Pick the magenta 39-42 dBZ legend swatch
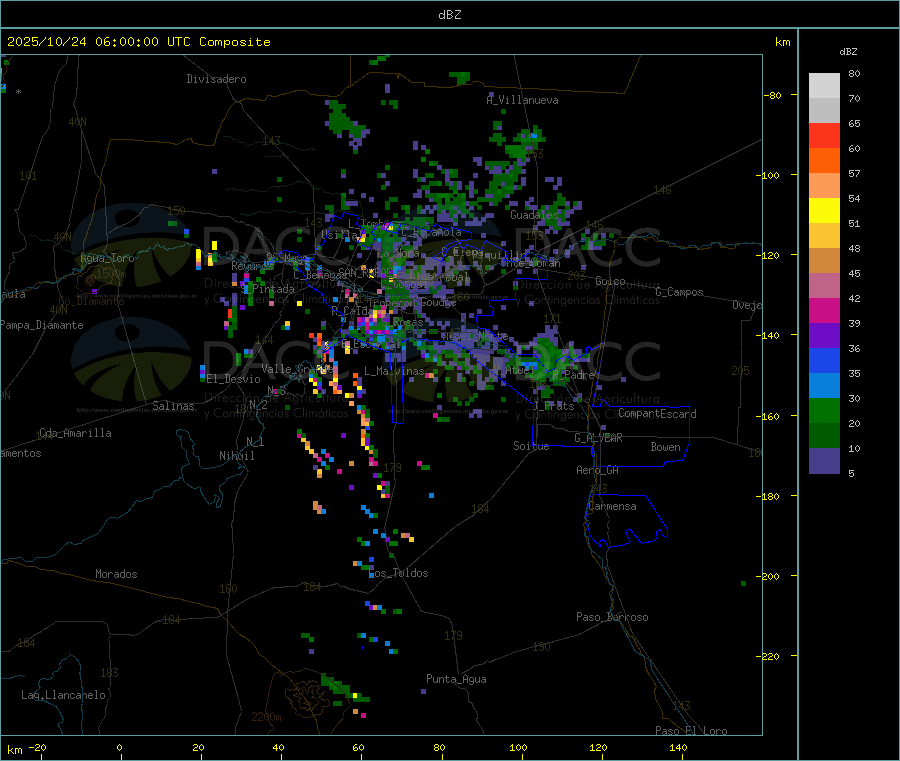The image size is (900, 761). 824,310
